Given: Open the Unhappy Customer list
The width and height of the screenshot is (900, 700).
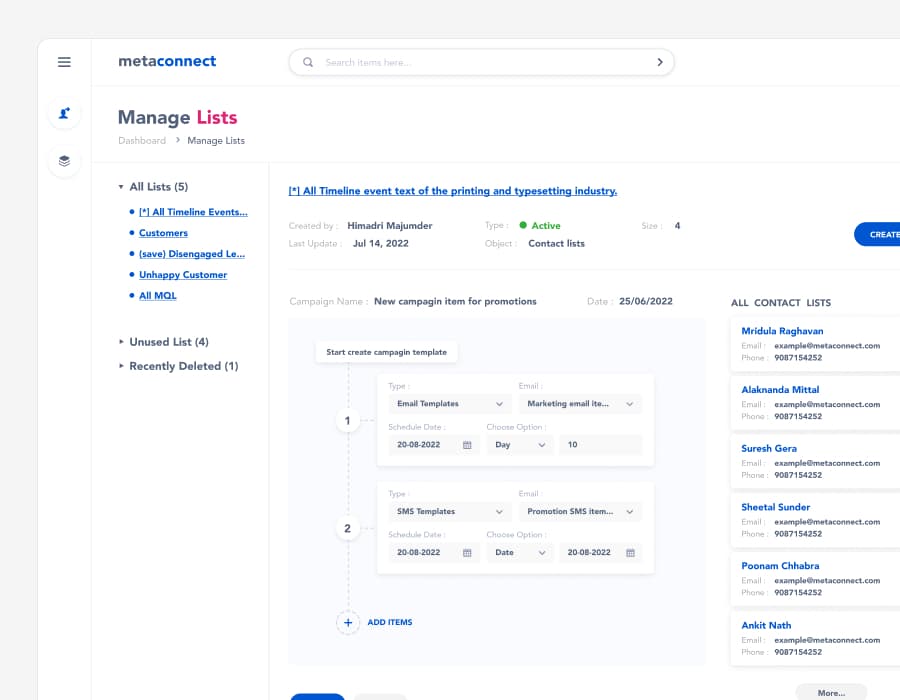Looking at the screenshot, I should coord(183,275).
